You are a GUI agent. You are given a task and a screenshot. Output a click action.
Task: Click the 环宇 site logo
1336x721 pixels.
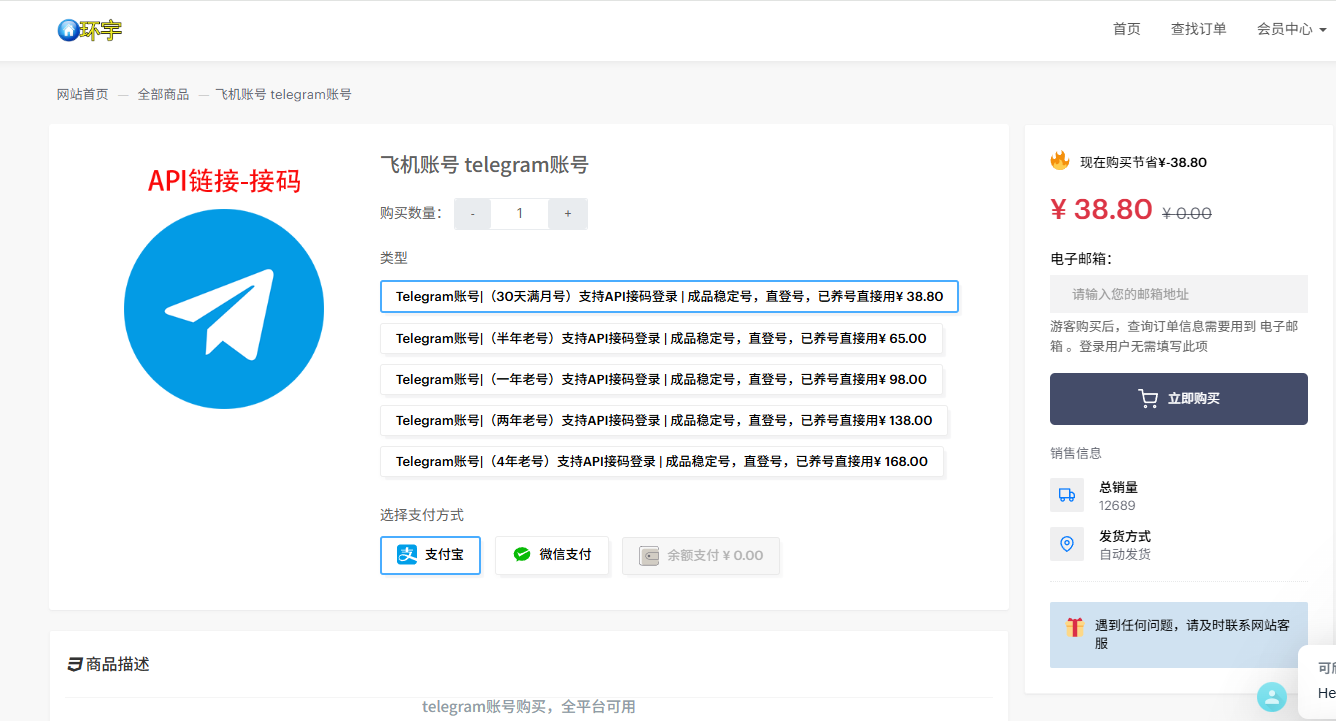tap(90, 30)
